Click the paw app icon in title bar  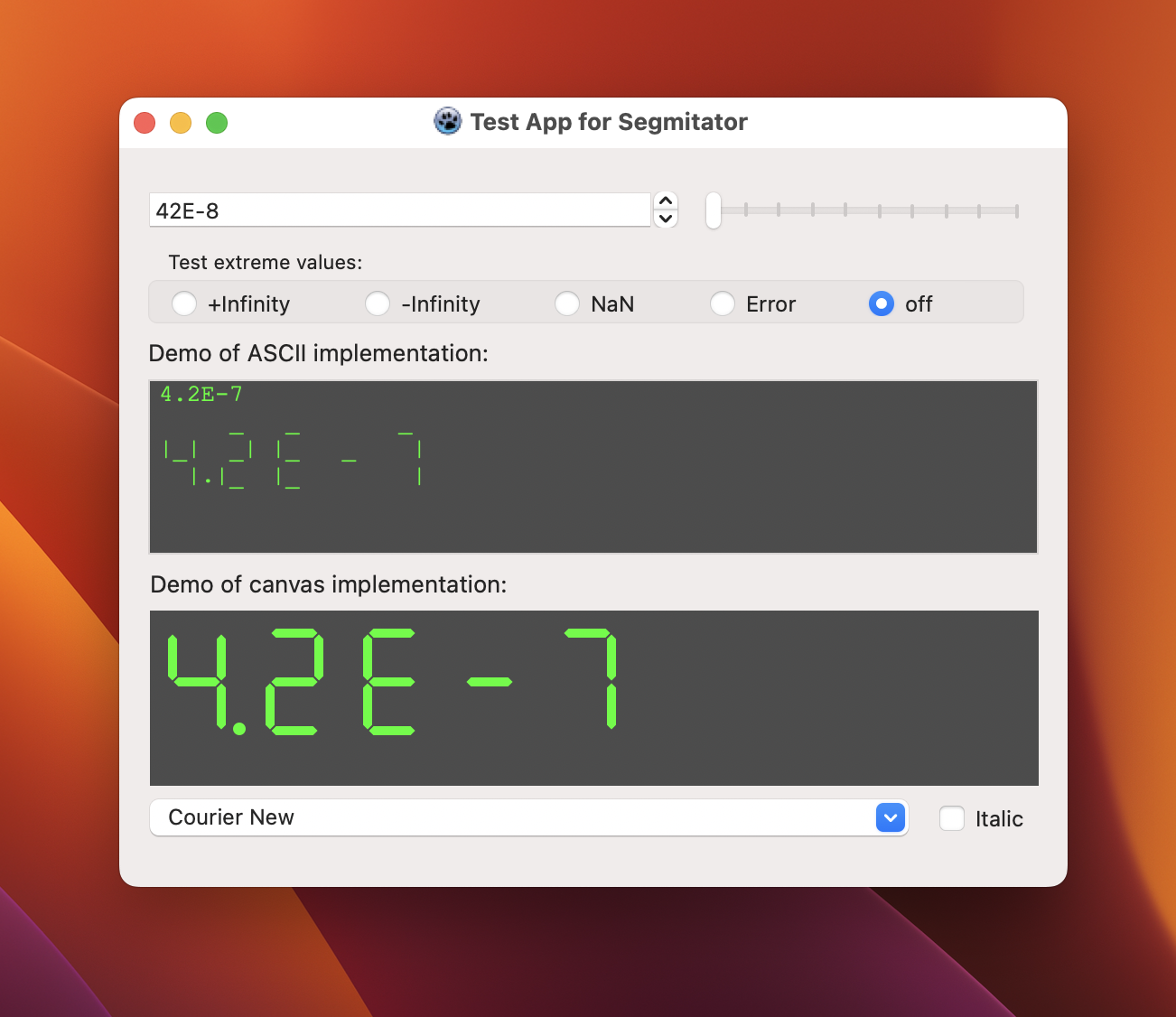point(447,122)
